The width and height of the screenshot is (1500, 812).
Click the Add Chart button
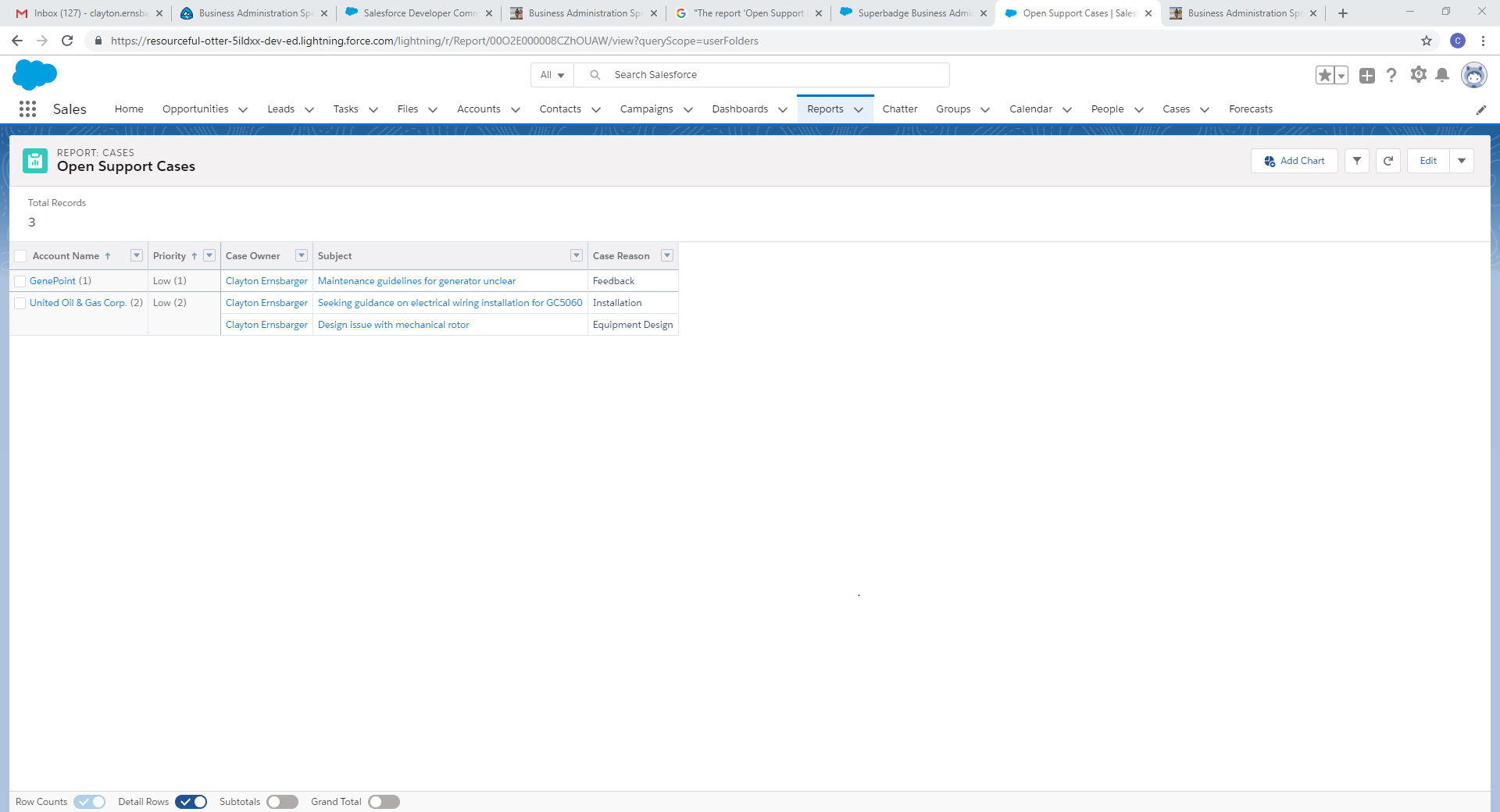click(x=1294, y=161)
